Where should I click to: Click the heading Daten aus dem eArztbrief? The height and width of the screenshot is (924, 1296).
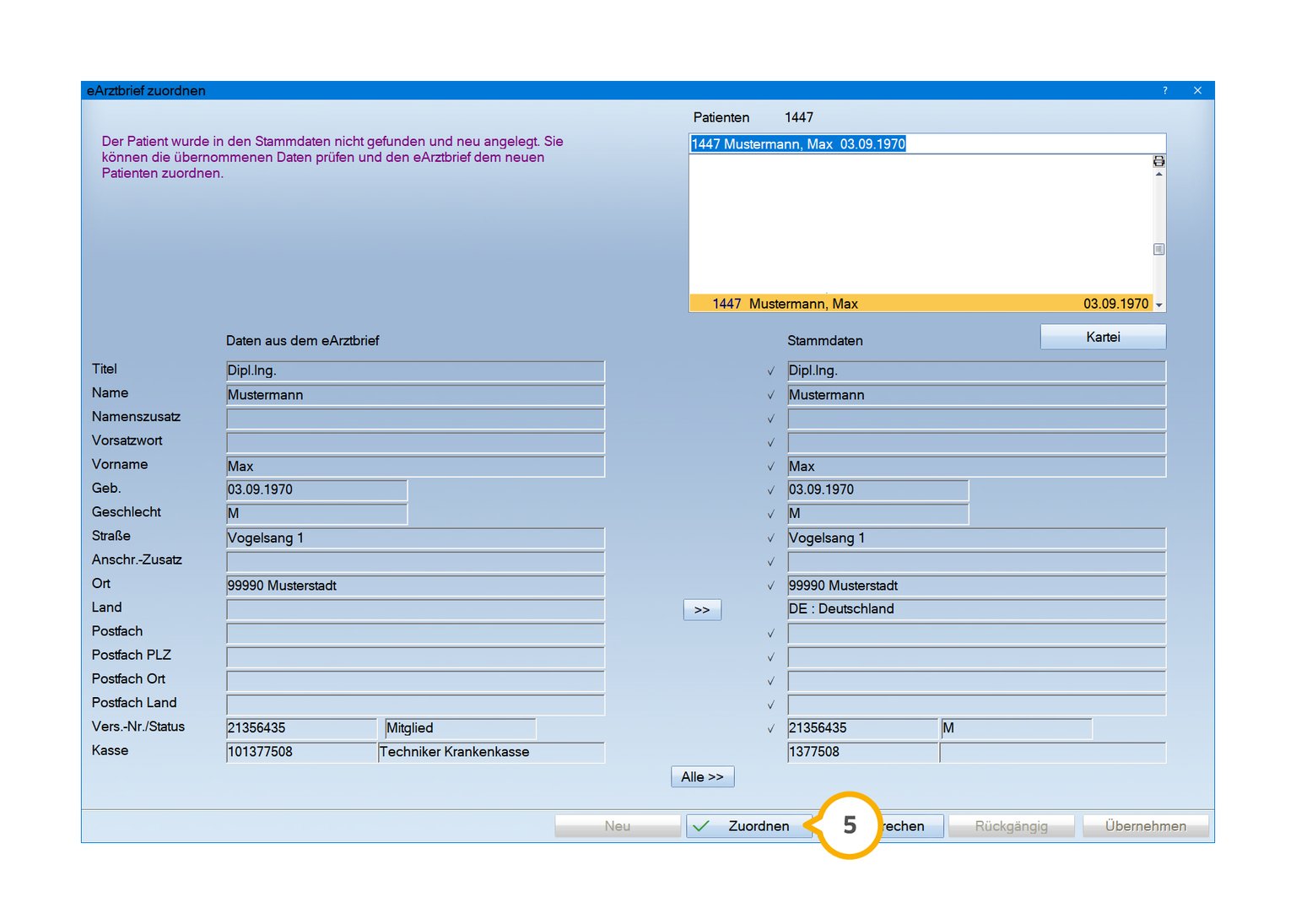[x=302, y=341]
